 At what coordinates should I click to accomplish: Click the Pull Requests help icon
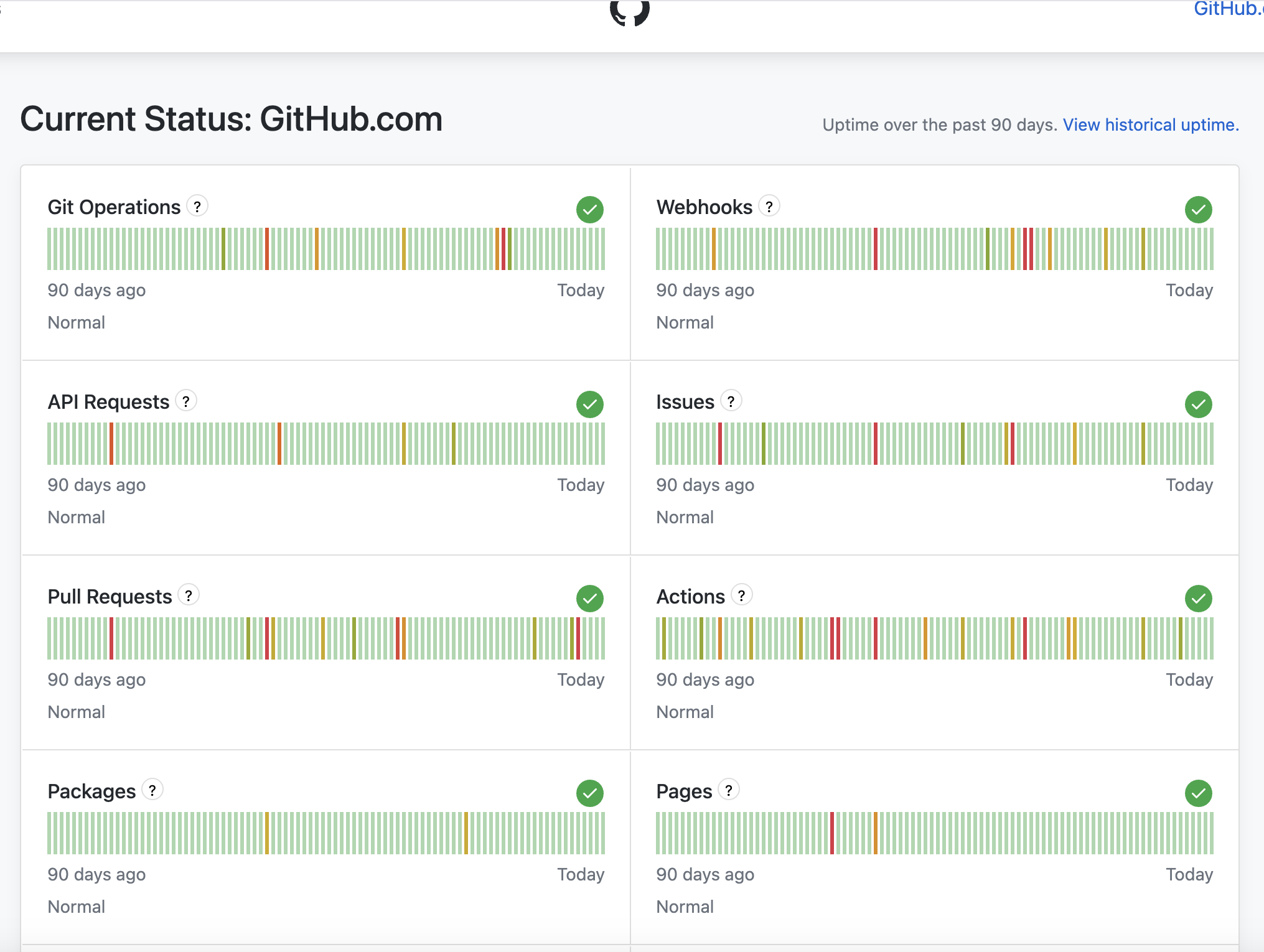click(189, 595)
